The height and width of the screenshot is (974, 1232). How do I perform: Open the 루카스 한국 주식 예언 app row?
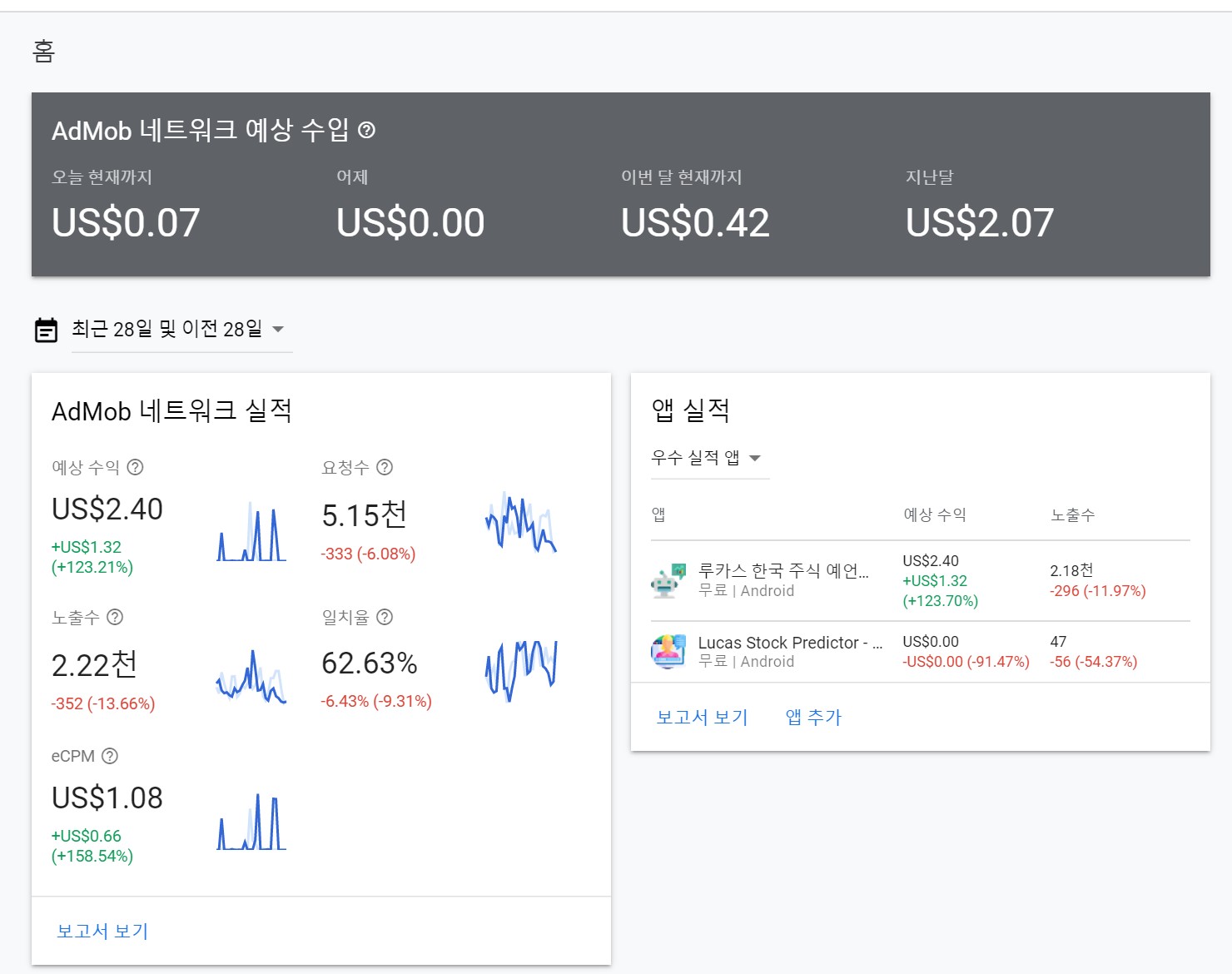(x=921, y=580)
